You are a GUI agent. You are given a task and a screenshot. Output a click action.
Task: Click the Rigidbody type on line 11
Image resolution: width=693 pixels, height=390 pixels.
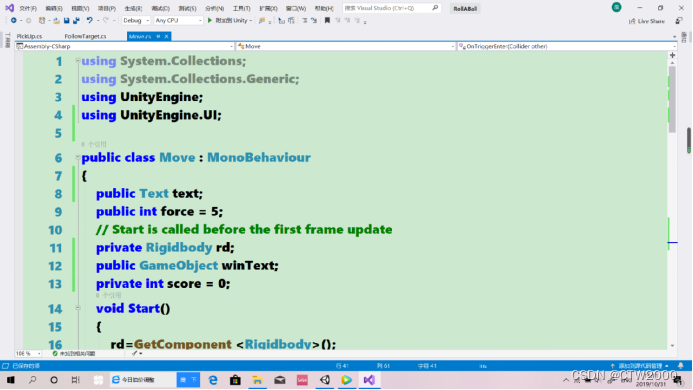coord(179,247)
